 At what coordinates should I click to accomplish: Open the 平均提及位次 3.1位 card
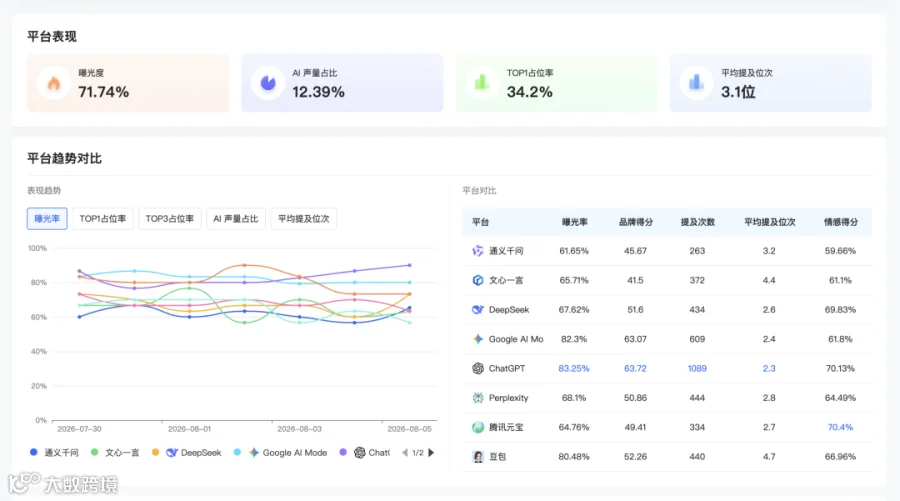click(x=771, y=83)
